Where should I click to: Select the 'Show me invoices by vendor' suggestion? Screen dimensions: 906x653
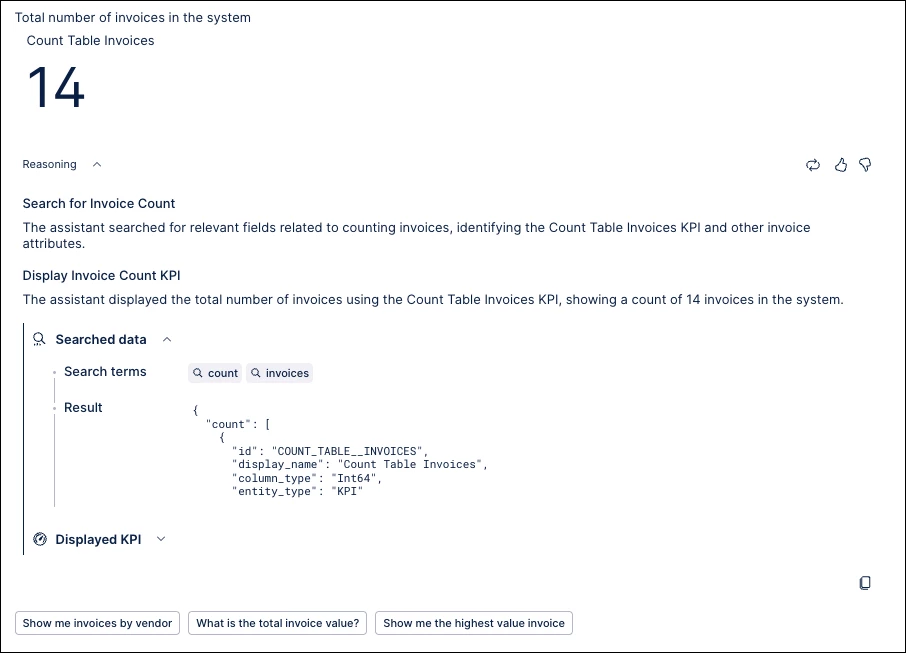coord(97,623)
